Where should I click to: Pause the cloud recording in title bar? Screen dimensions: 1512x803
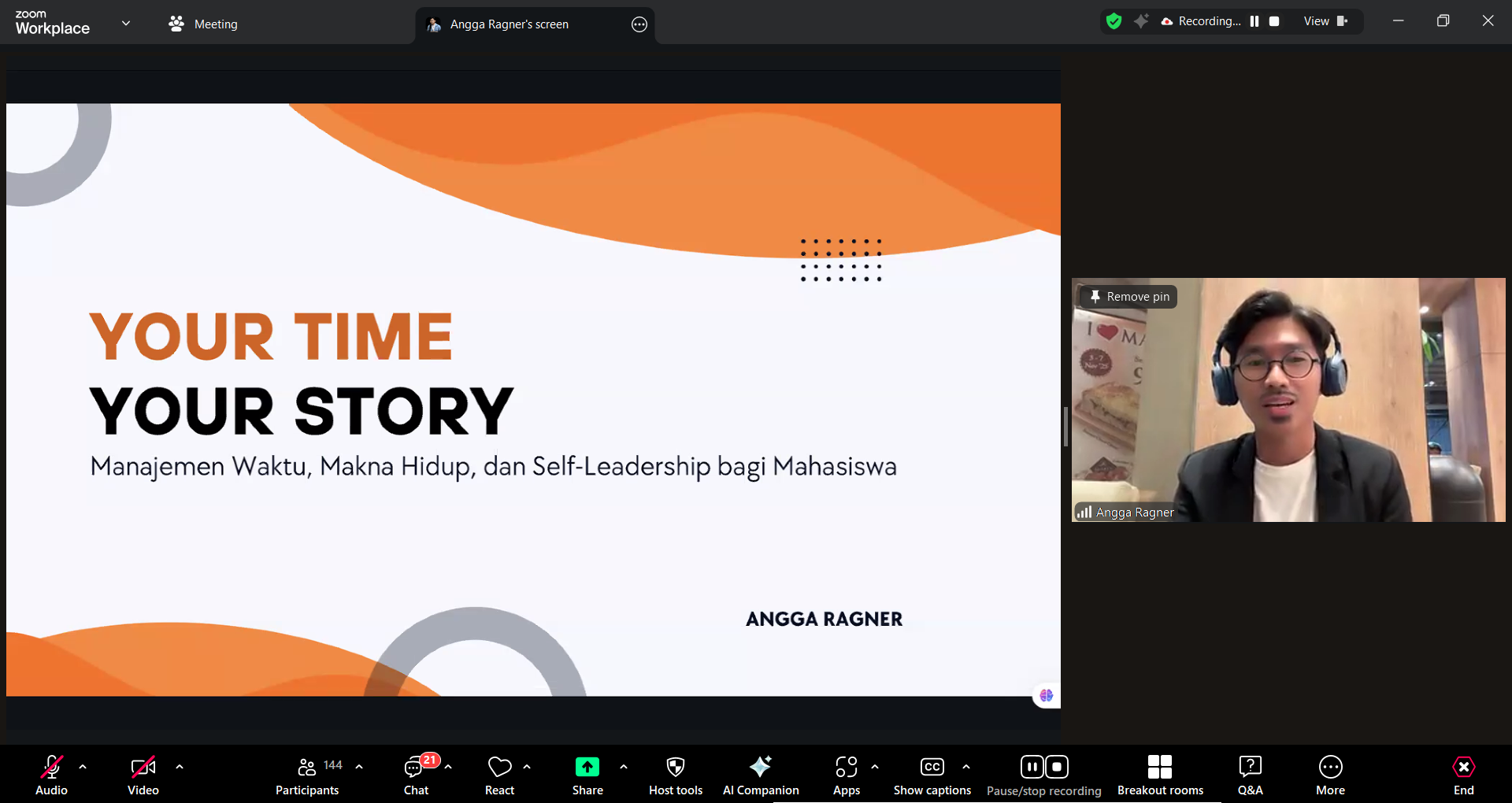[x=1254, y=21]
